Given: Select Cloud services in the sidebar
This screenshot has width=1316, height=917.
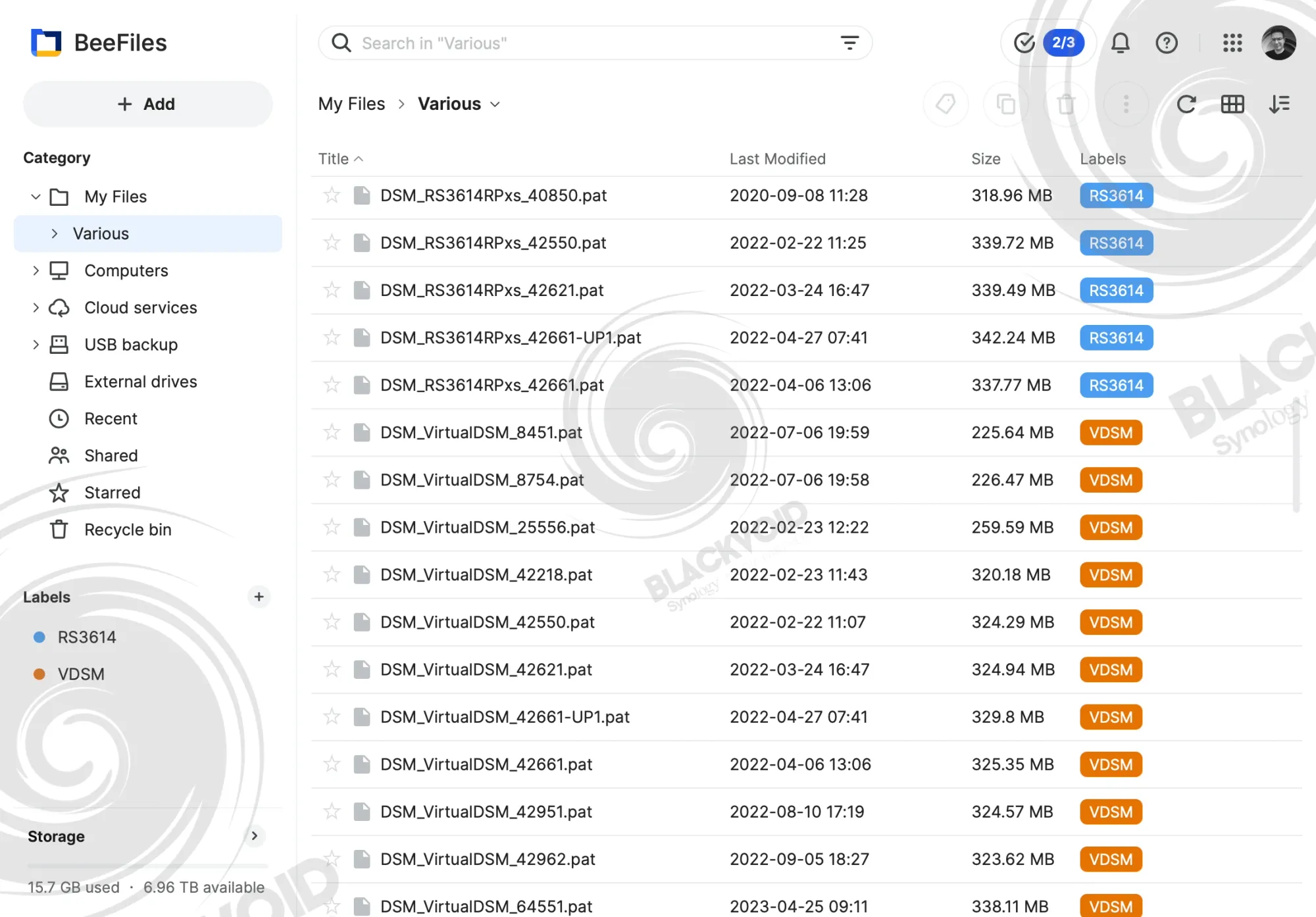Looking at the screenshot, I should tap(140, 307).
